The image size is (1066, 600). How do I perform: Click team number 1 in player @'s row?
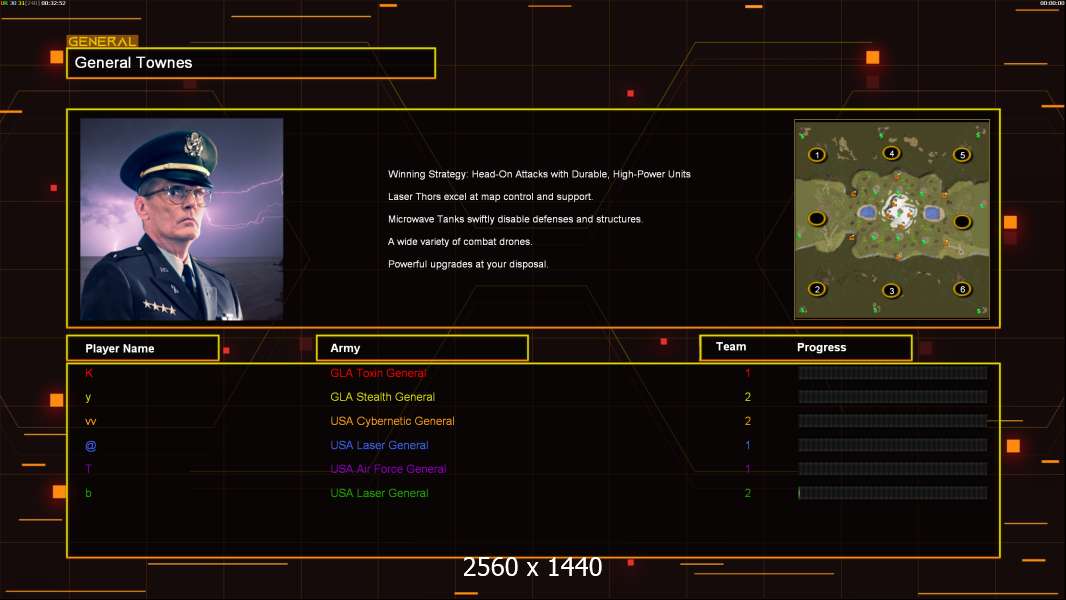(x=748, y=446)
